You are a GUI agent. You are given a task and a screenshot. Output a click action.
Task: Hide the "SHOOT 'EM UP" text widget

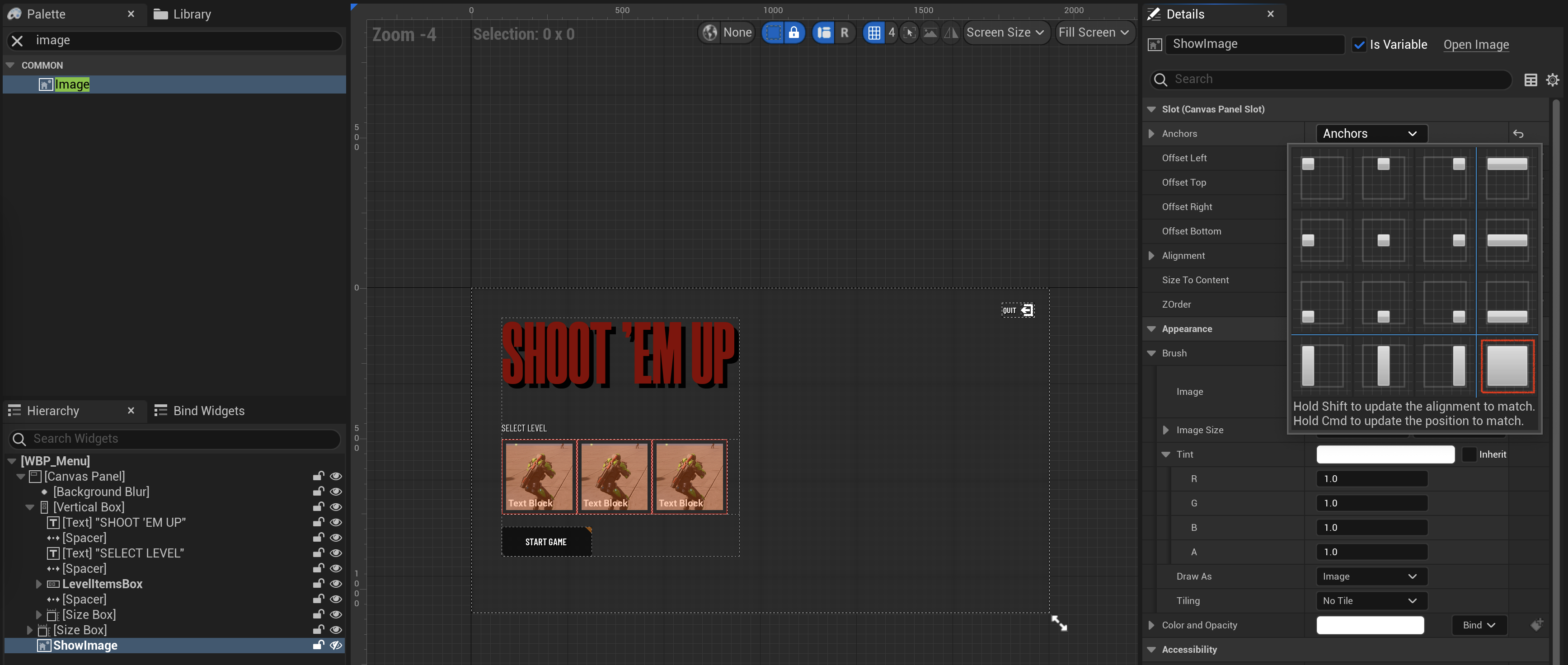coord(335,523)
